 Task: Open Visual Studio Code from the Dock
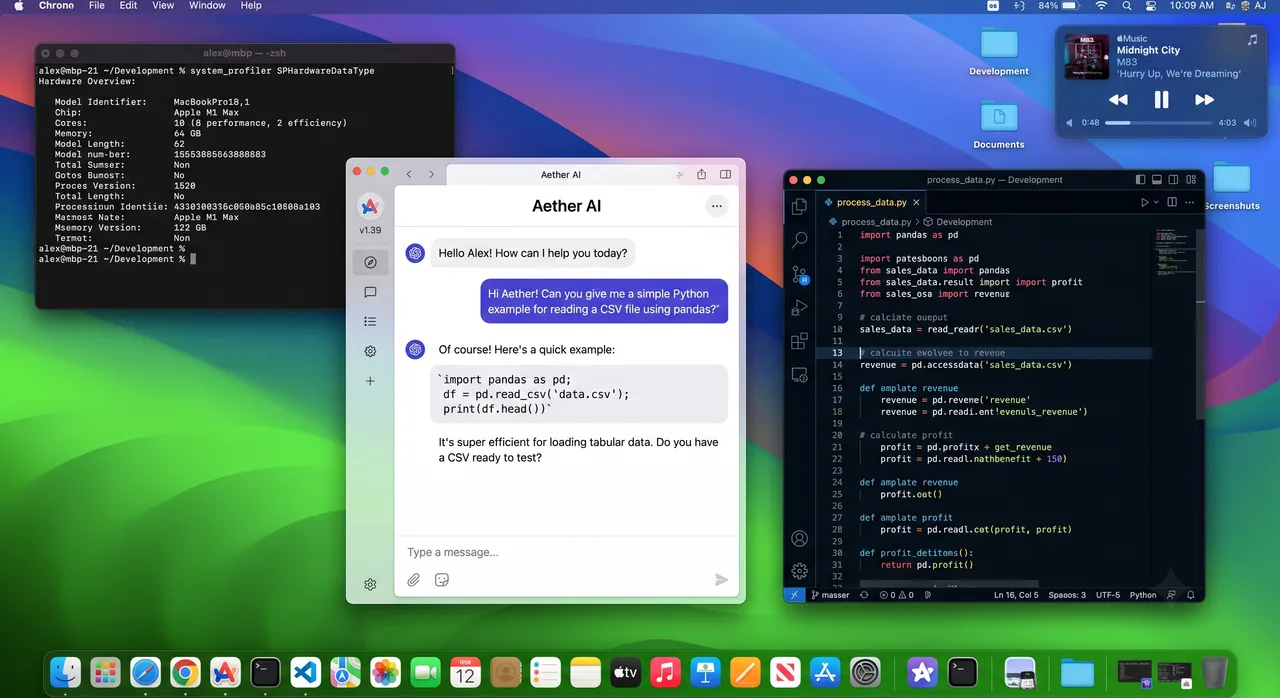304,671
